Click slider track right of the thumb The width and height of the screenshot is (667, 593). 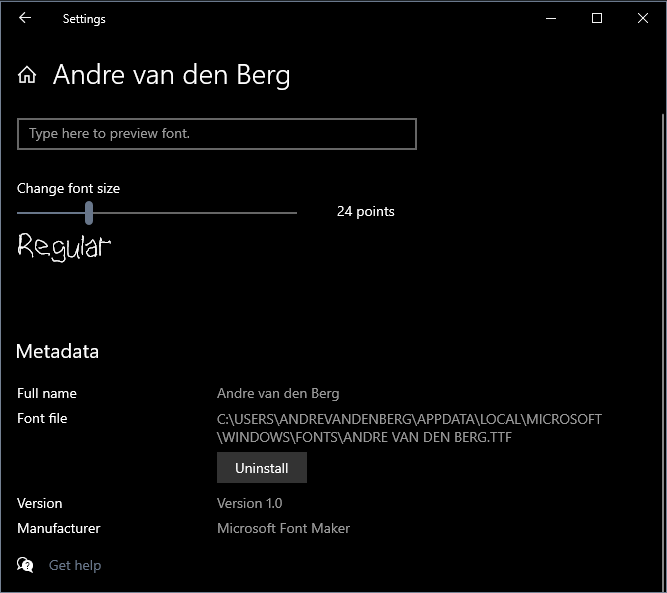tap(200, 212)
